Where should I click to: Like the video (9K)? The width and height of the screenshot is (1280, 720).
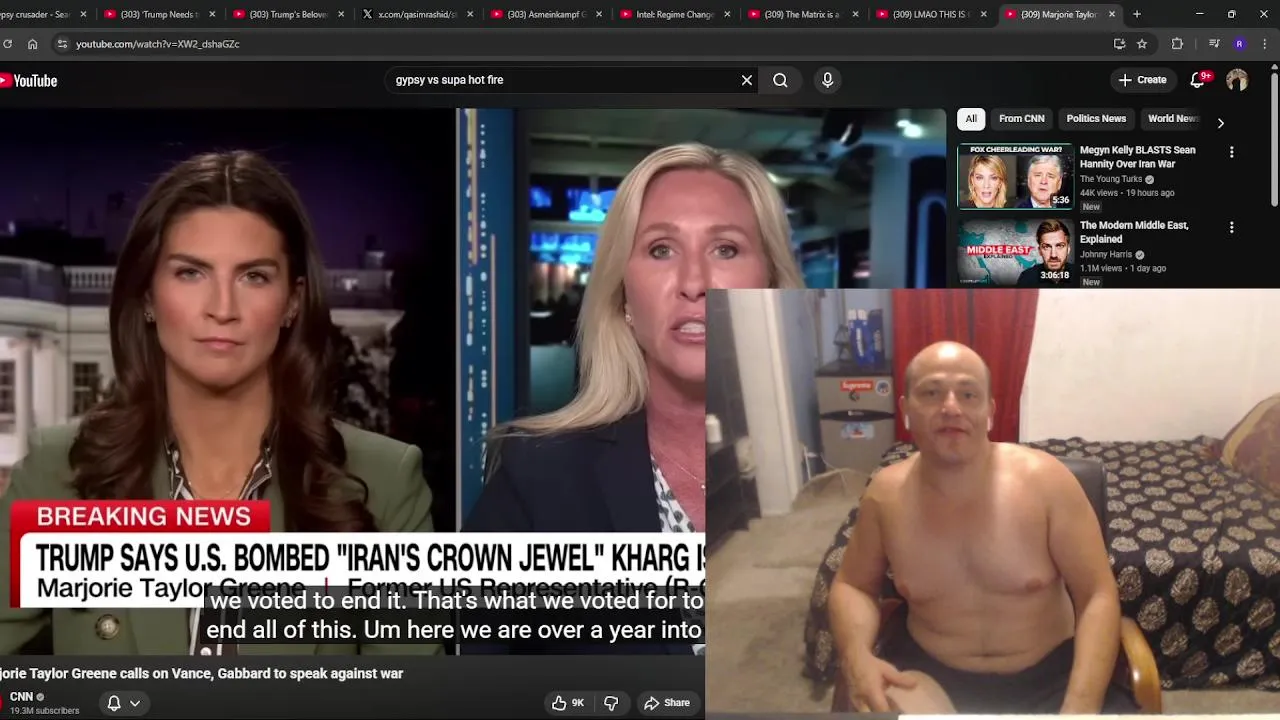pyautogui.click(x=567, y=703)
